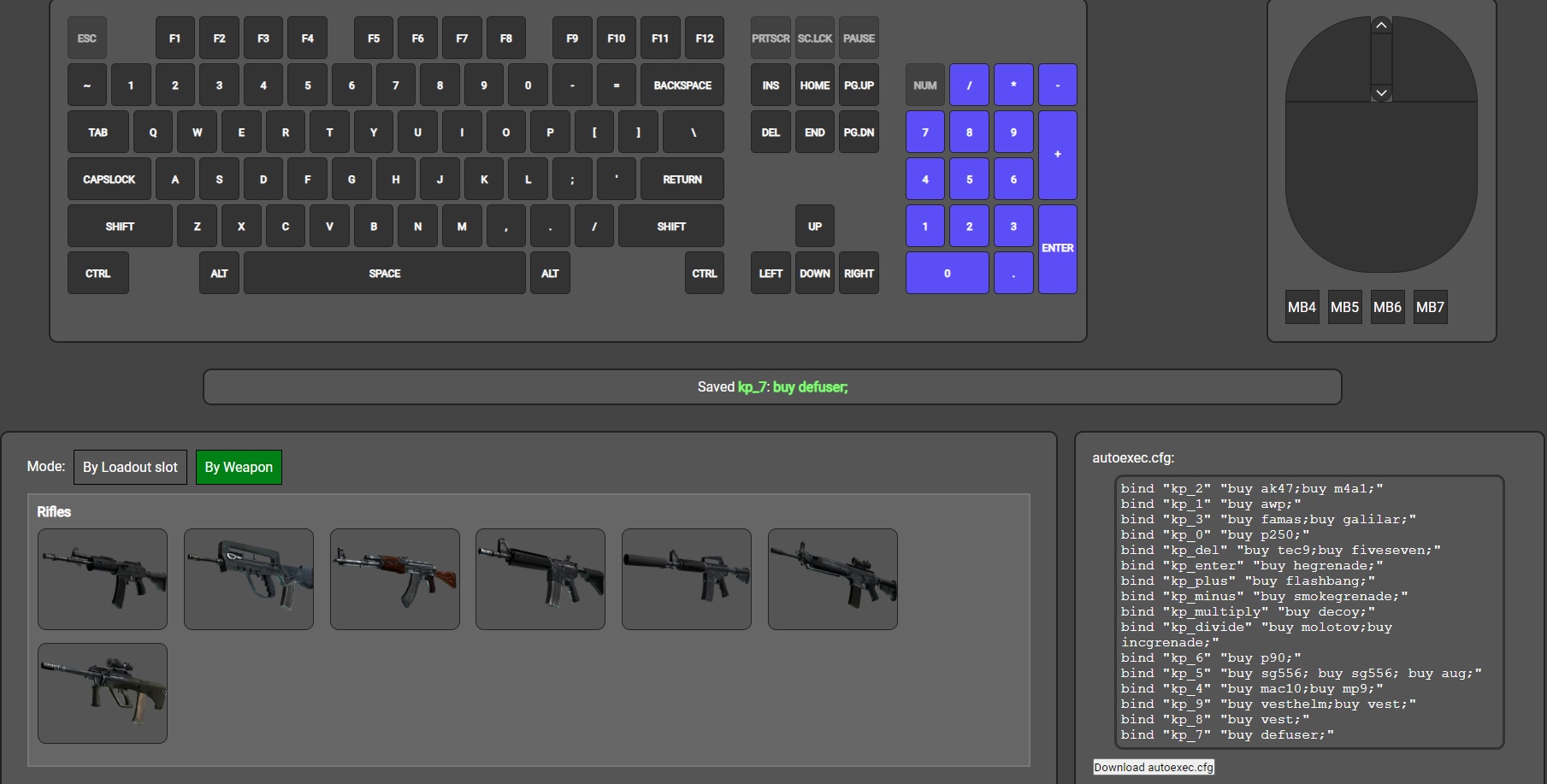The image size is (1547, 784).
Task: Click inside the autoexec.cfg text box
Action: click(1309, 612)
